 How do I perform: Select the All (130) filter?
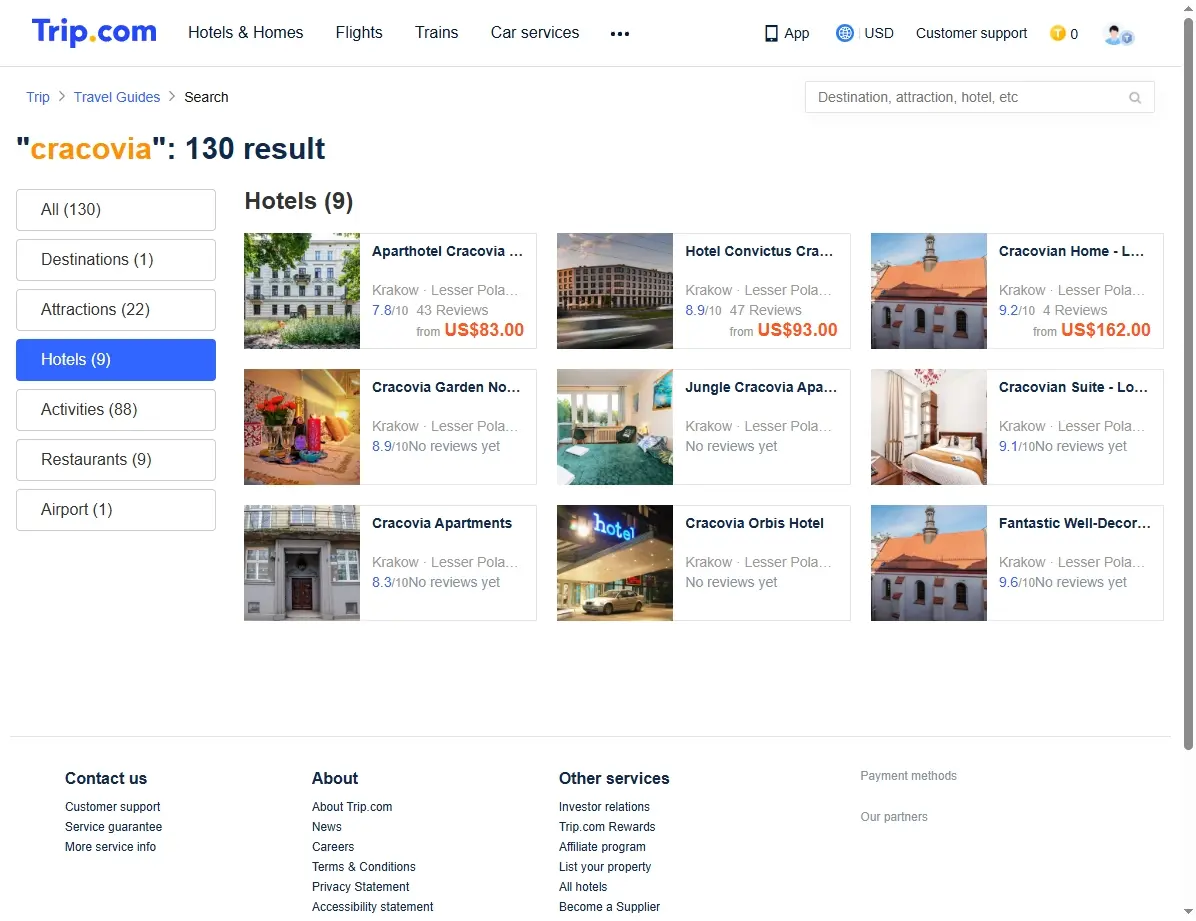tap(116, 210)
